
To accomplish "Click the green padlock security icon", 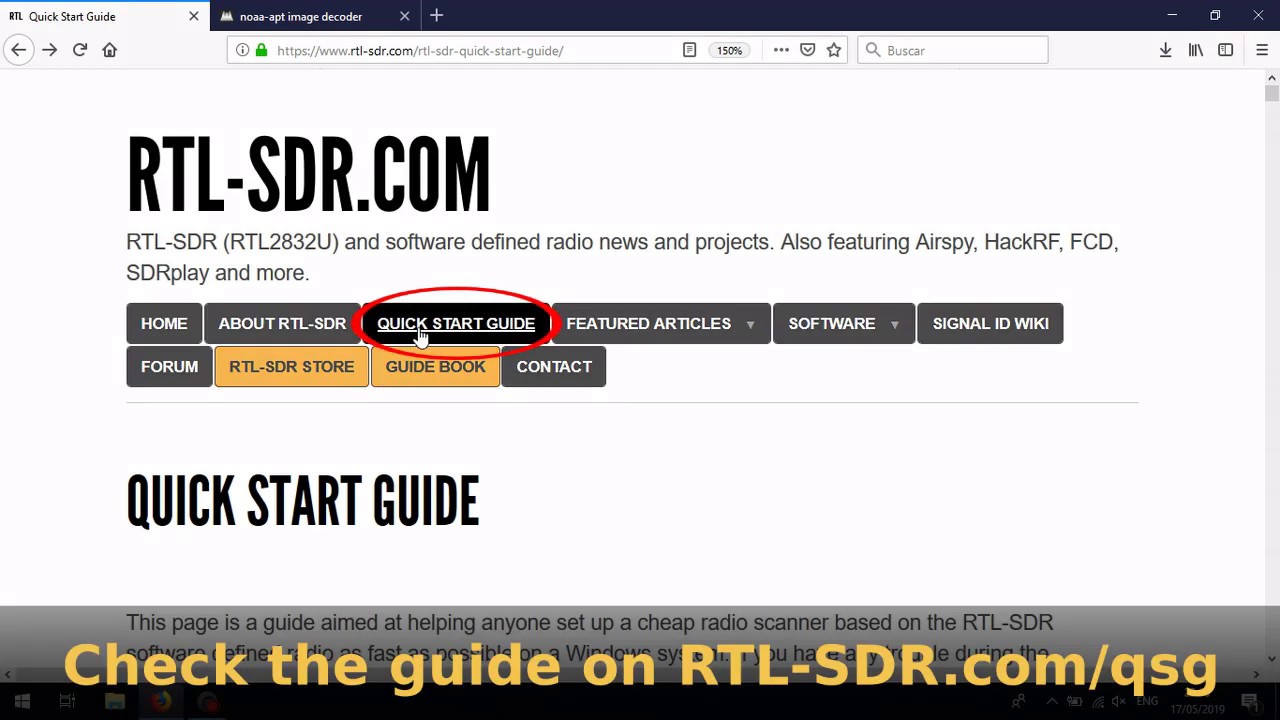I will [261, 50].
